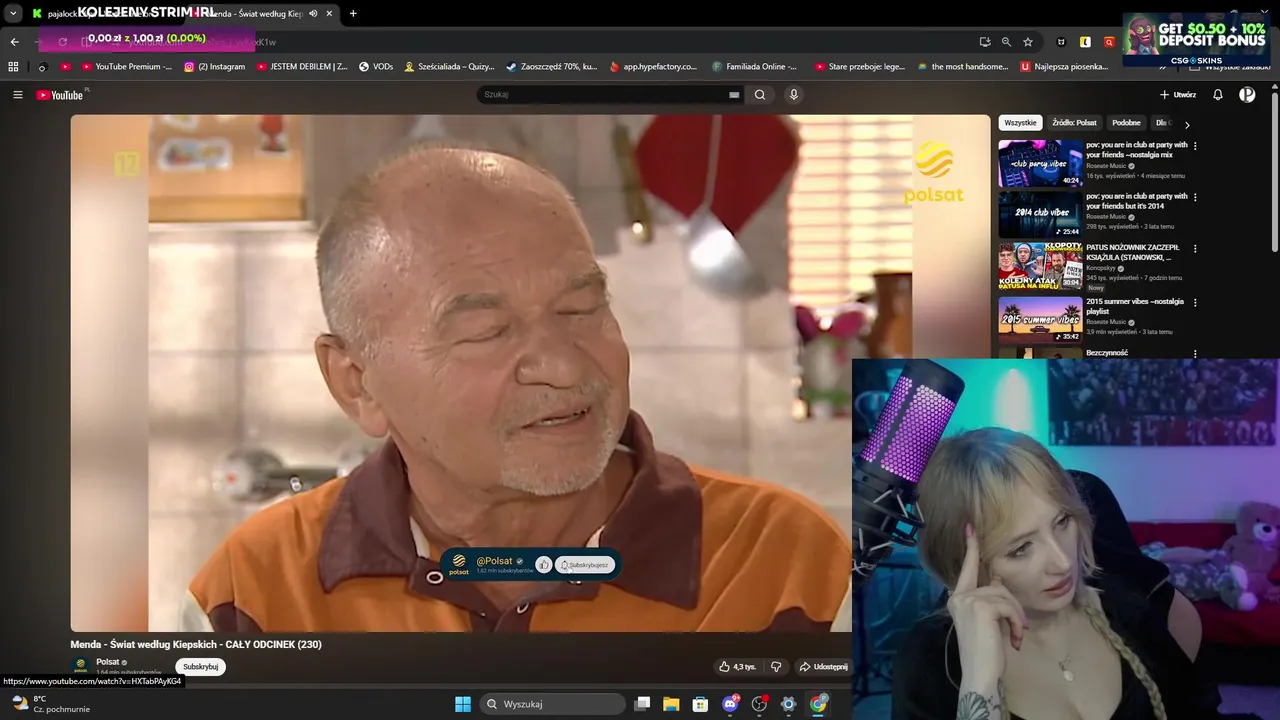Screen dimensions: 1280x720
Task: Open YouTube notifications bell
Action: [1218, 95]
